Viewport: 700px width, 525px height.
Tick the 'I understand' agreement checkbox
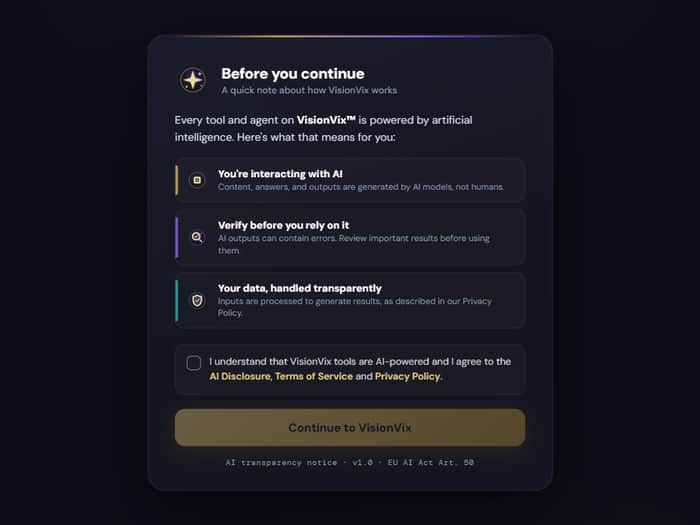tap(194, 363)
